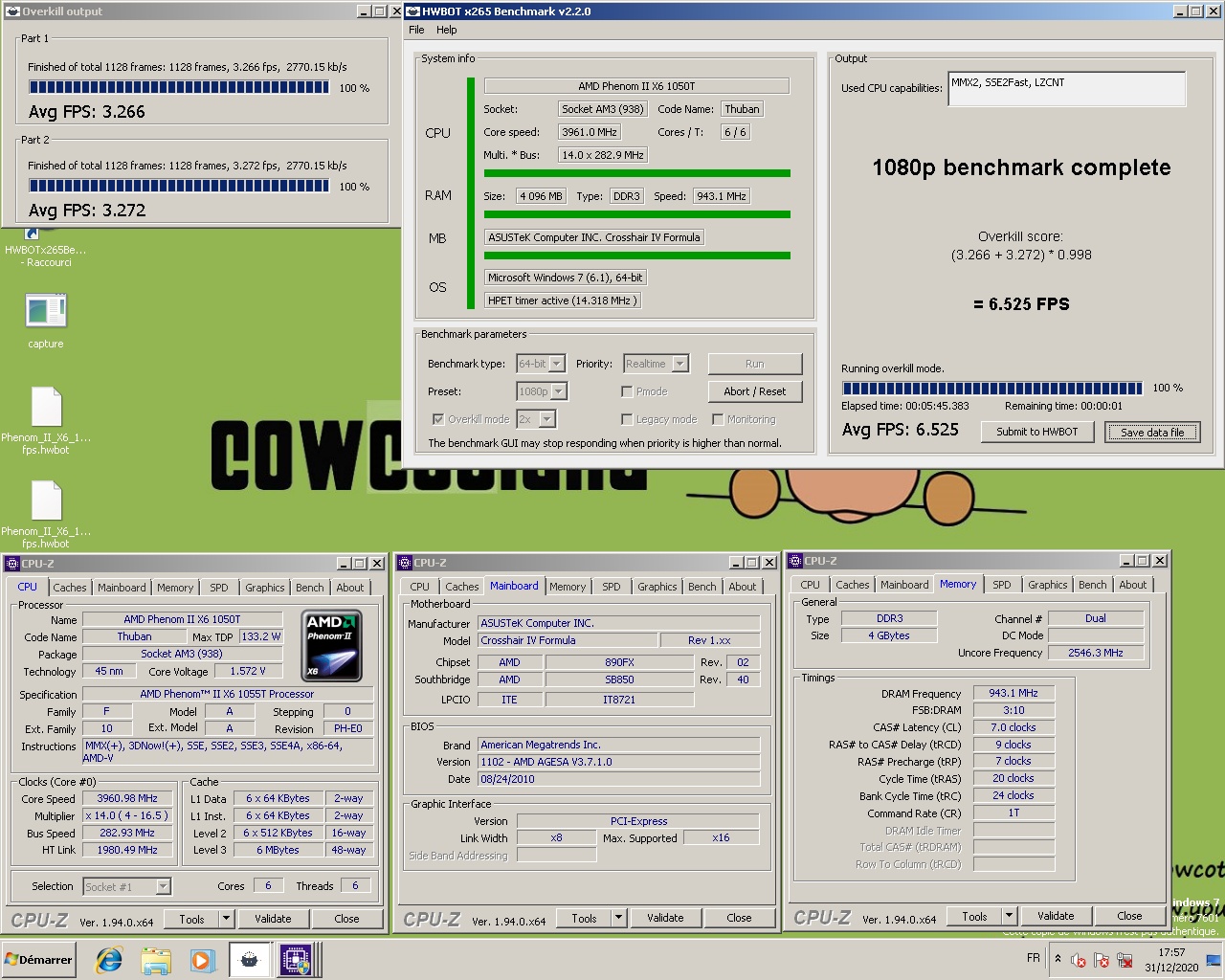Image resolution: width=1225 pixels, height=980 pixels.
Task: Show hidden system tray icons
Action: [1058, 958]
